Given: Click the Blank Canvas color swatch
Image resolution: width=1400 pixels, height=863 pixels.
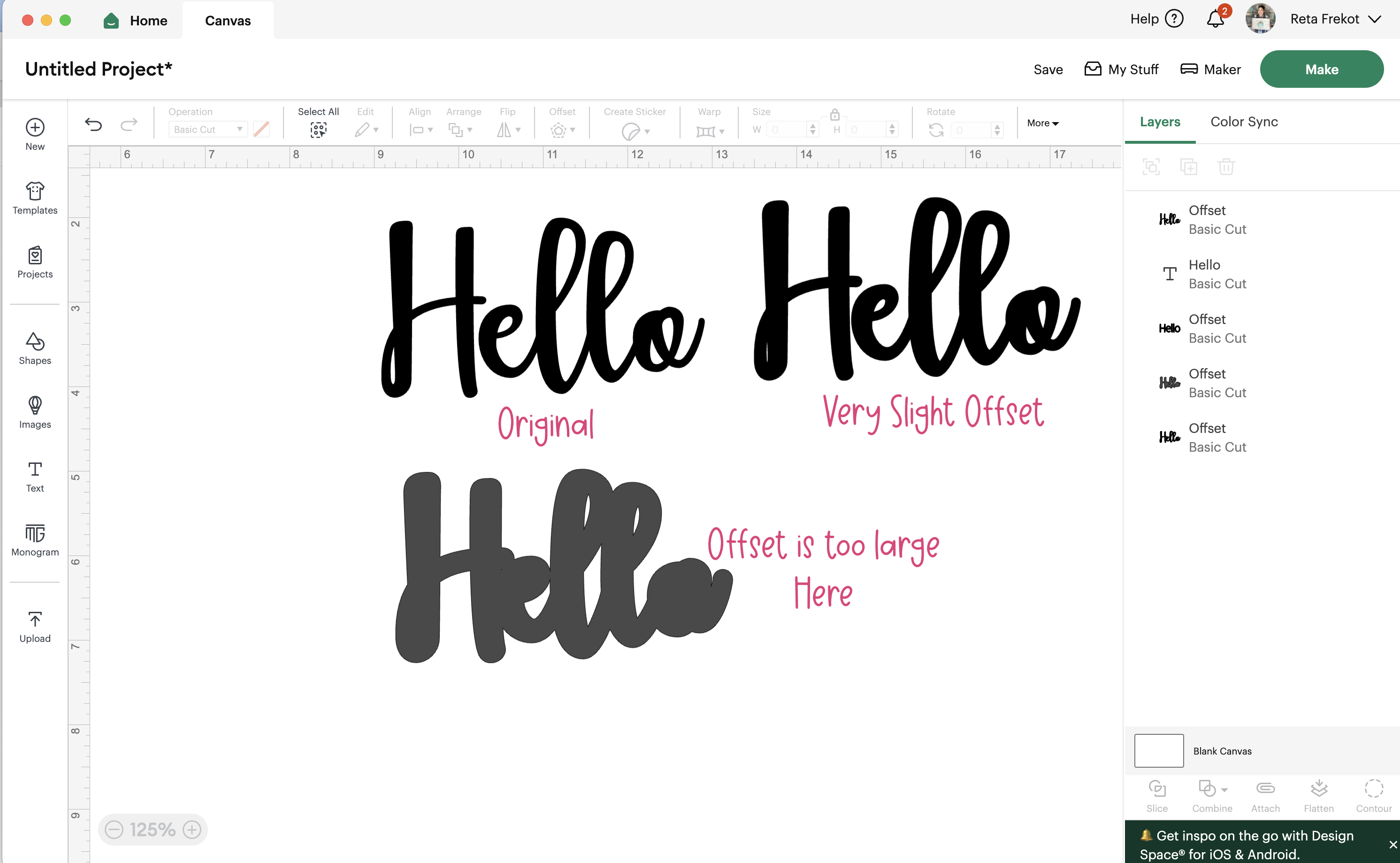Looking at the screenshot, I should pyautogui.click(x=1159, y=751).
